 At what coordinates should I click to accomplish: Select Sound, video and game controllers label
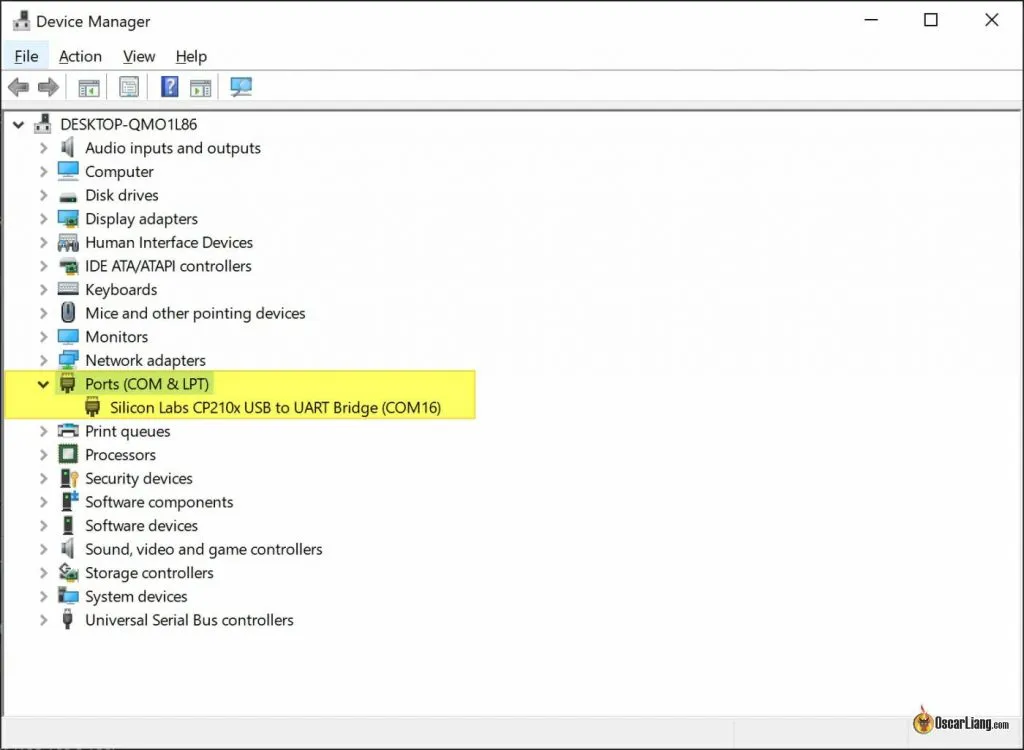(x=204, y=549)
